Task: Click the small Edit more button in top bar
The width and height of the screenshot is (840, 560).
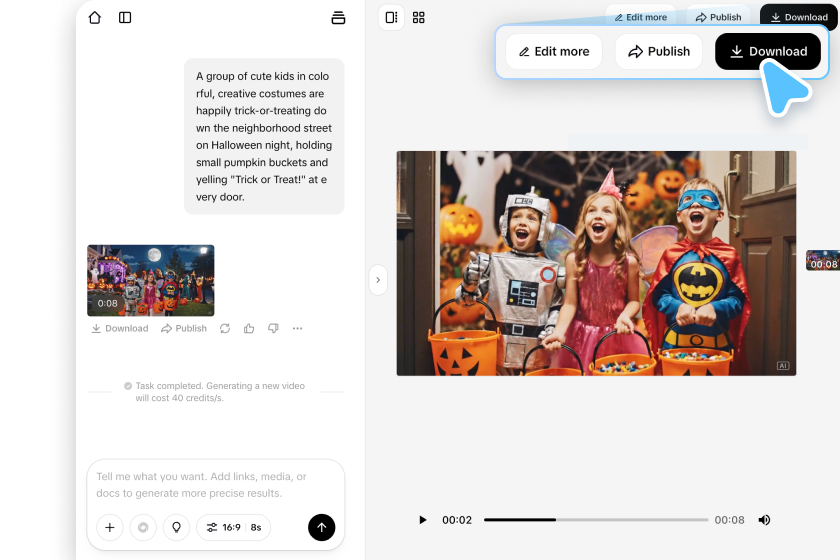Action: (641, 17)
